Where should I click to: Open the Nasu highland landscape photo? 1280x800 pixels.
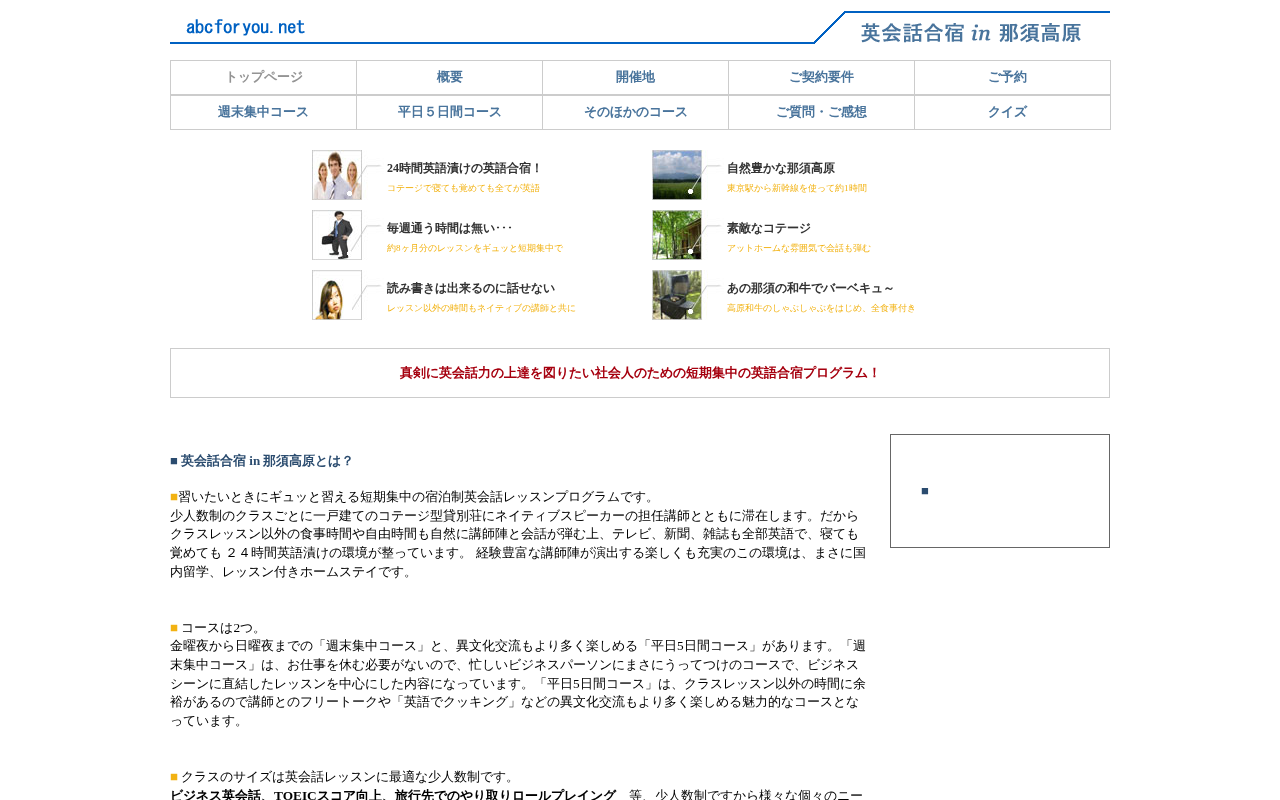click(677, 175)
